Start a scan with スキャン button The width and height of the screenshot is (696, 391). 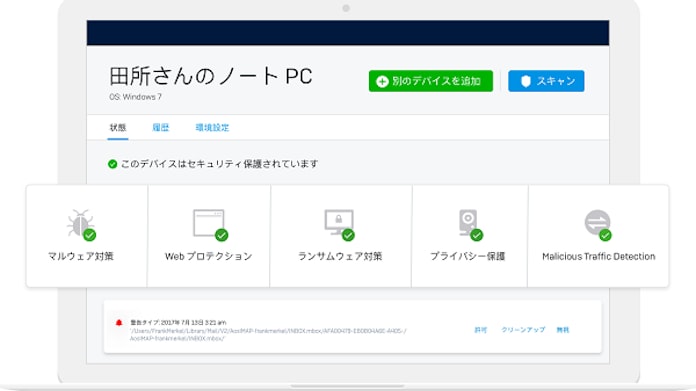point(546,81)
